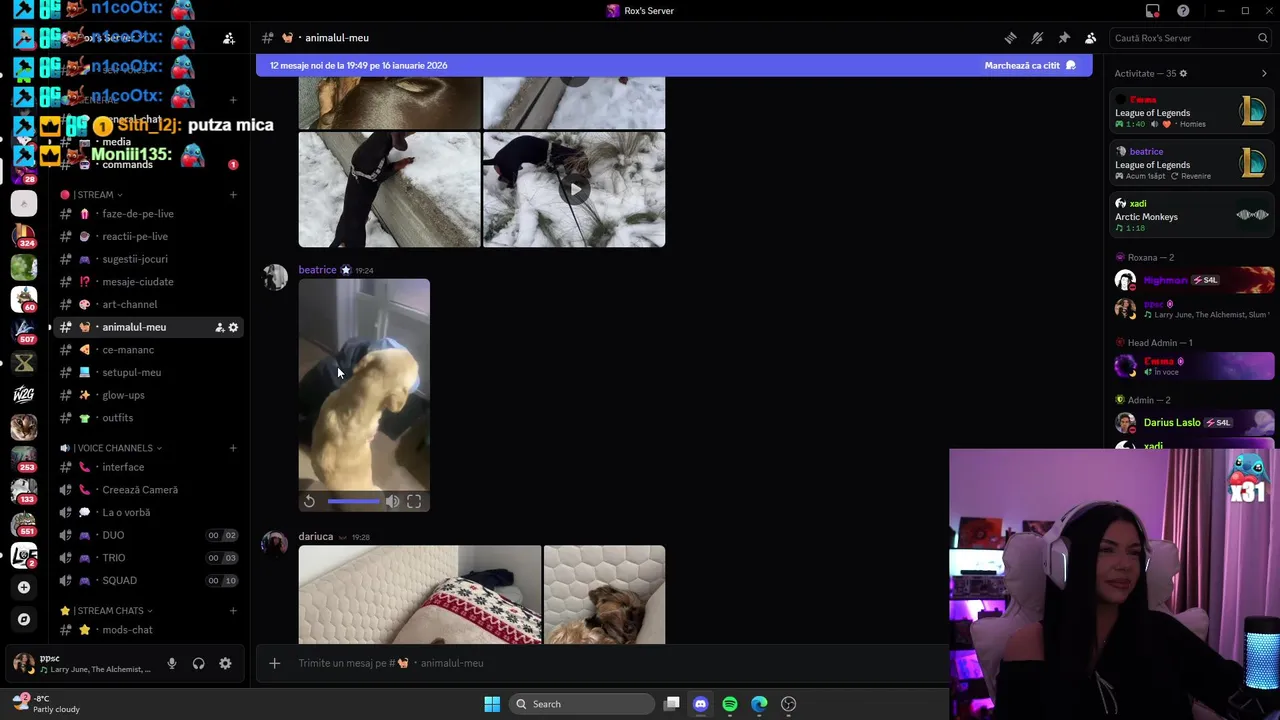Screen dimensions: 1280x720
Task: Click Marchează ca citit button
Action: 1030,66
